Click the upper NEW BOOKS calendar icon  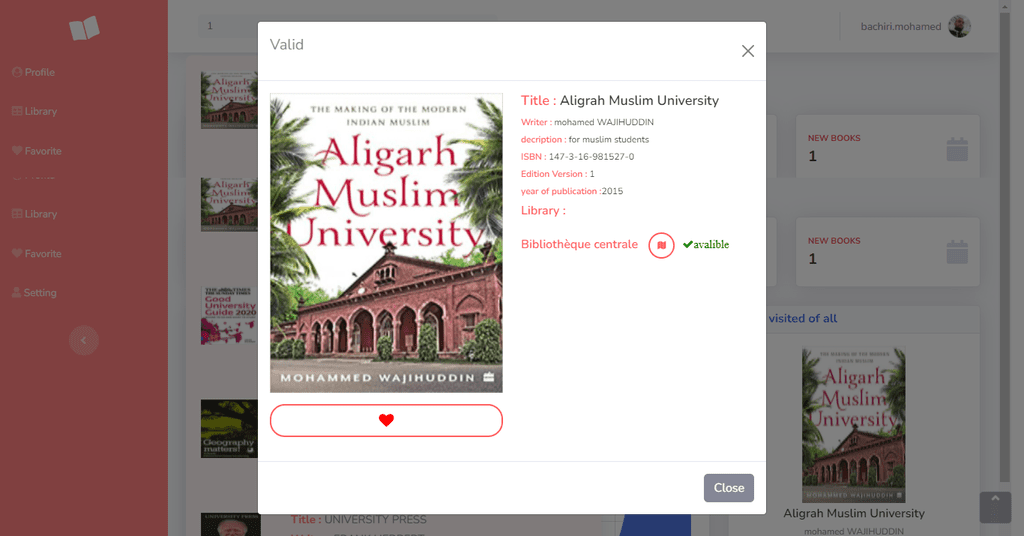pos(957,150)
